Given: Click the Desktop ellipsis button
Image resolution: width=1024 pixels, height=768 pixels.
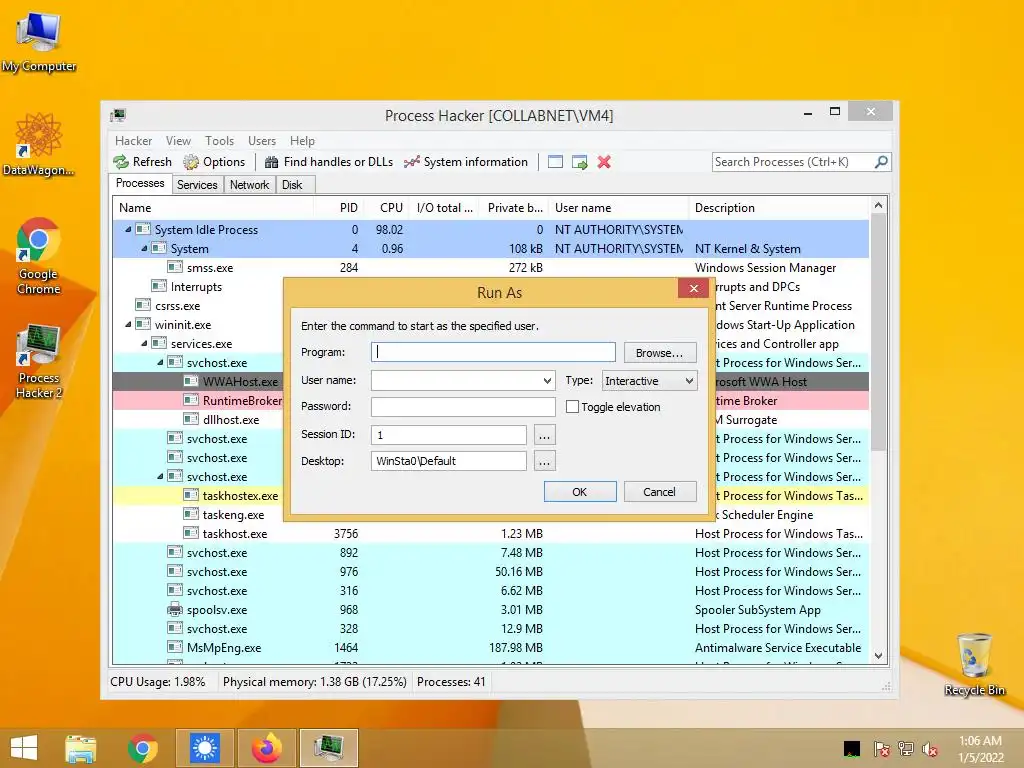Looking at the screenshot, I should pos(544,461).
